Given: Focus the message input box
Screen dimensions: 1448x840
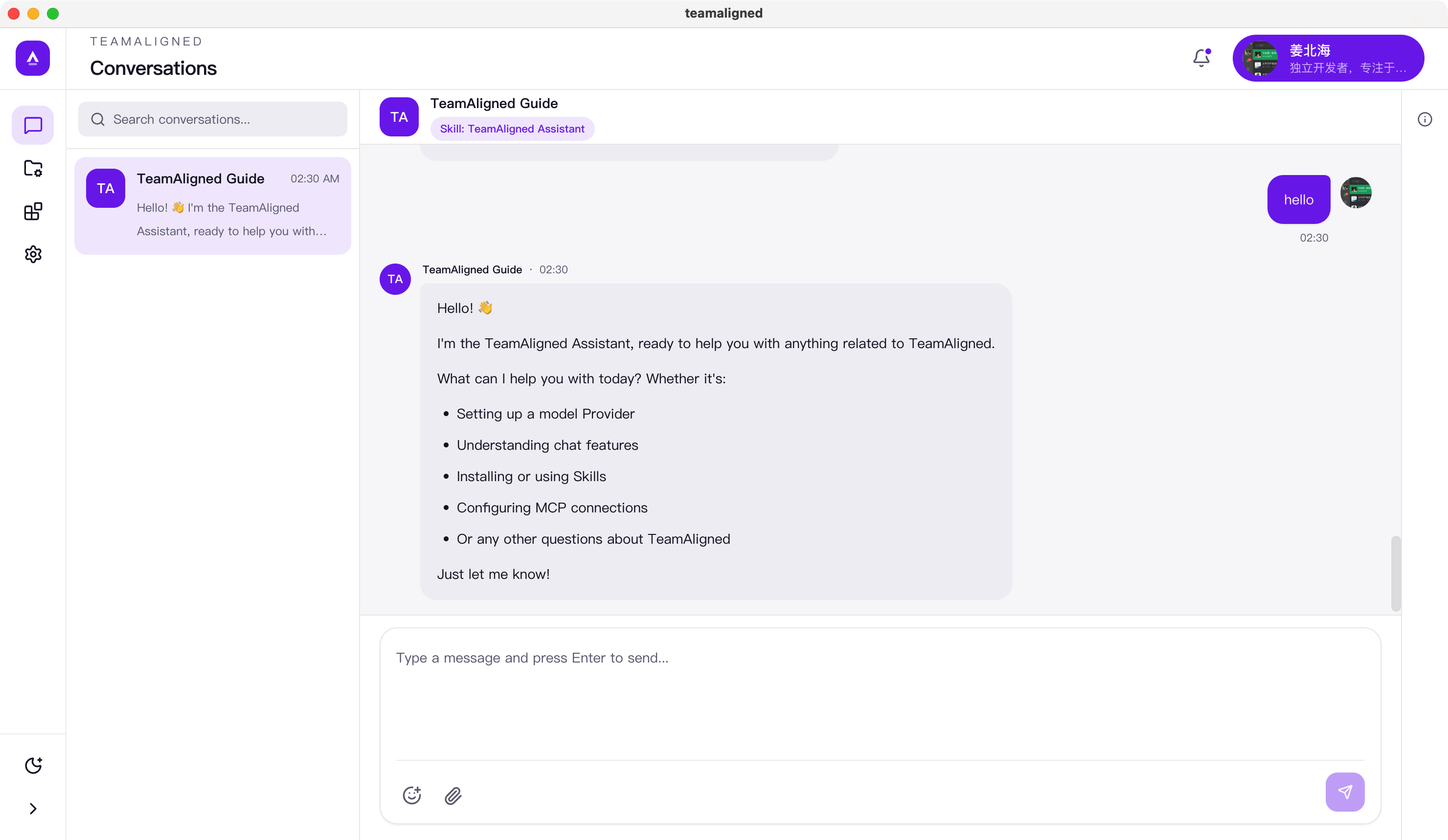Looking at the screenshot, I should 880,693.
